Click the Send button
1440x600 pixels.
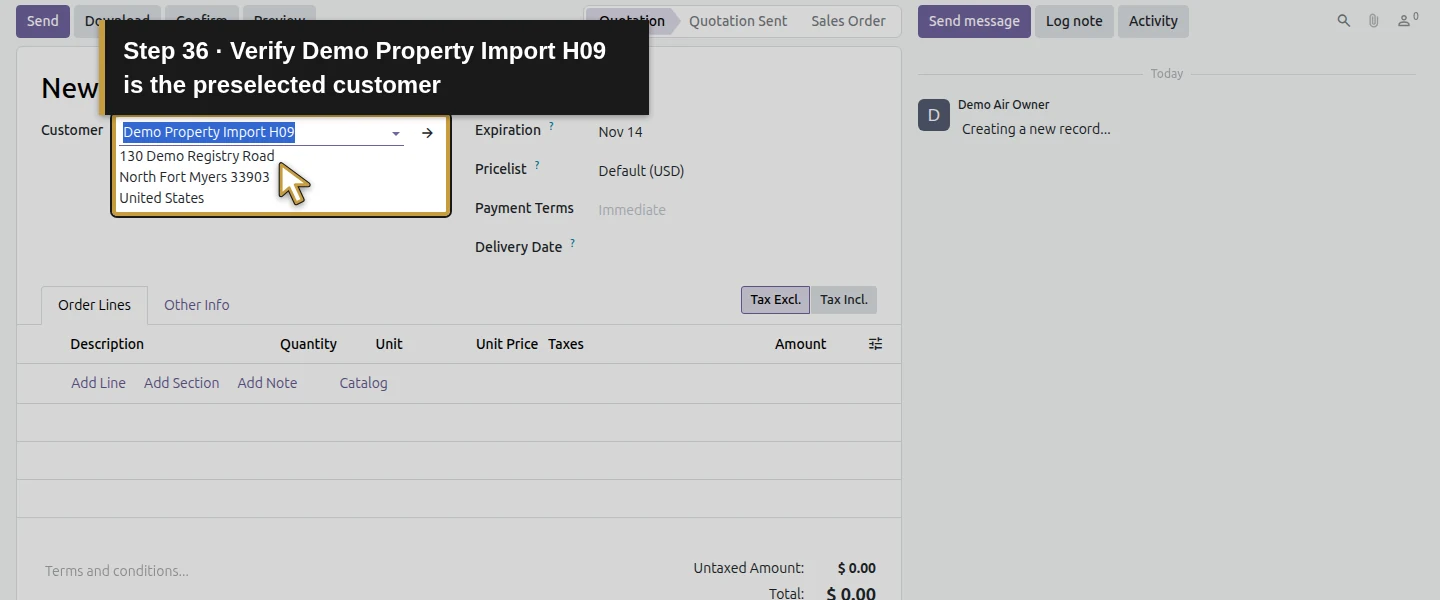43,21
